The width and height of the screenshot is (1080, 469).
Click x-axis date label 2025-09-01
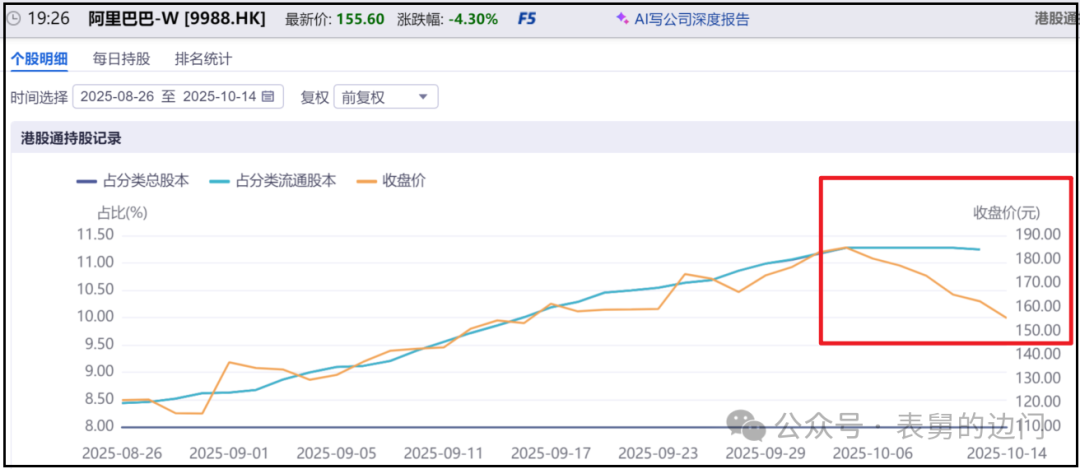(230, 453)
